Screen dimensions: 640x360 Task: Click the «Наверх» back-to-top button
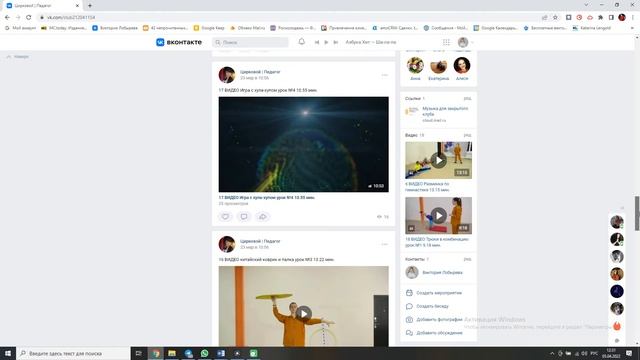pos(18,57)
